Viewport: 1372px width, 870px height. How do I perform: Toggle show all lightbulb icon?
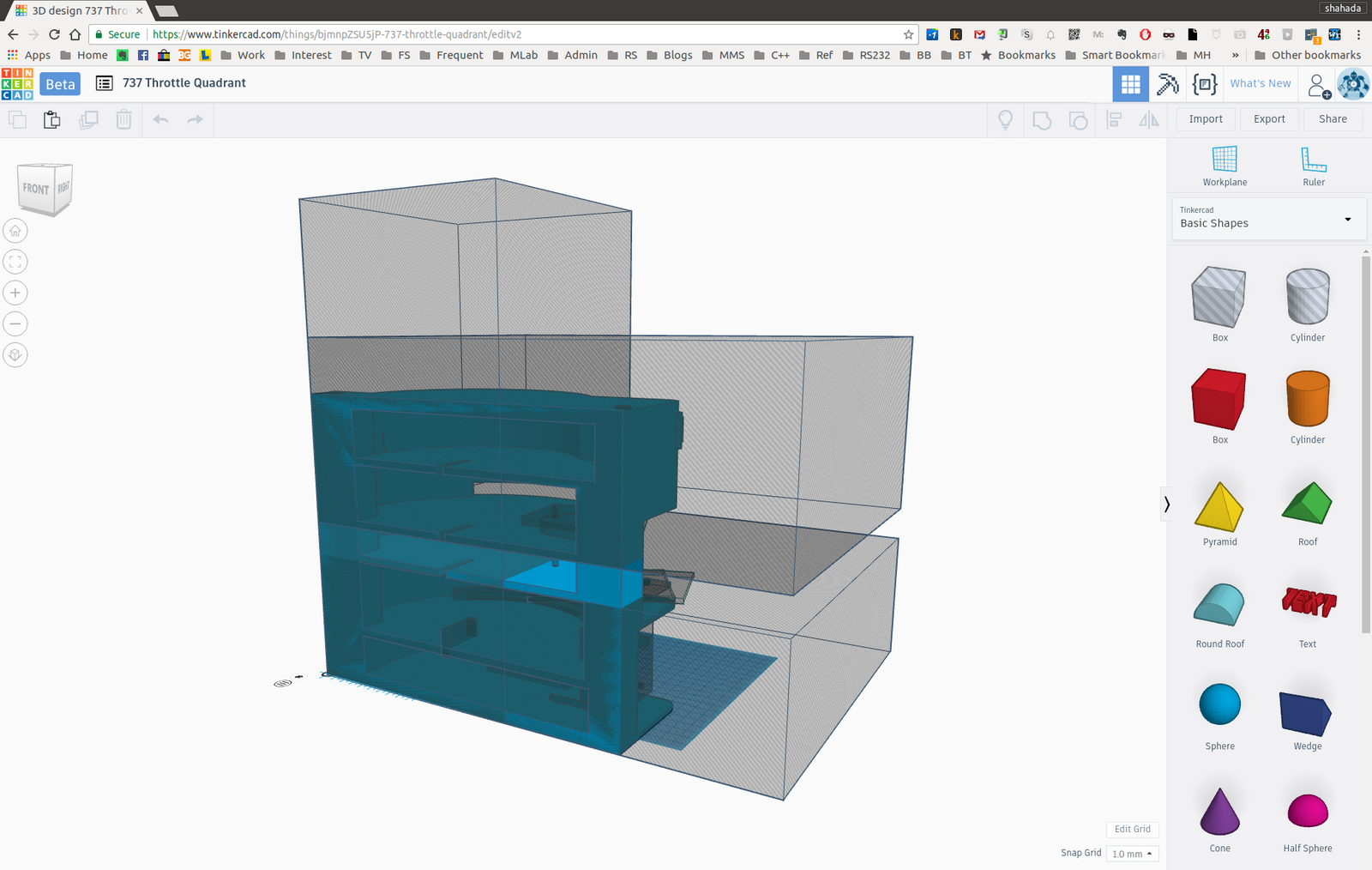pyautogui.click(x=1005, y=120)
